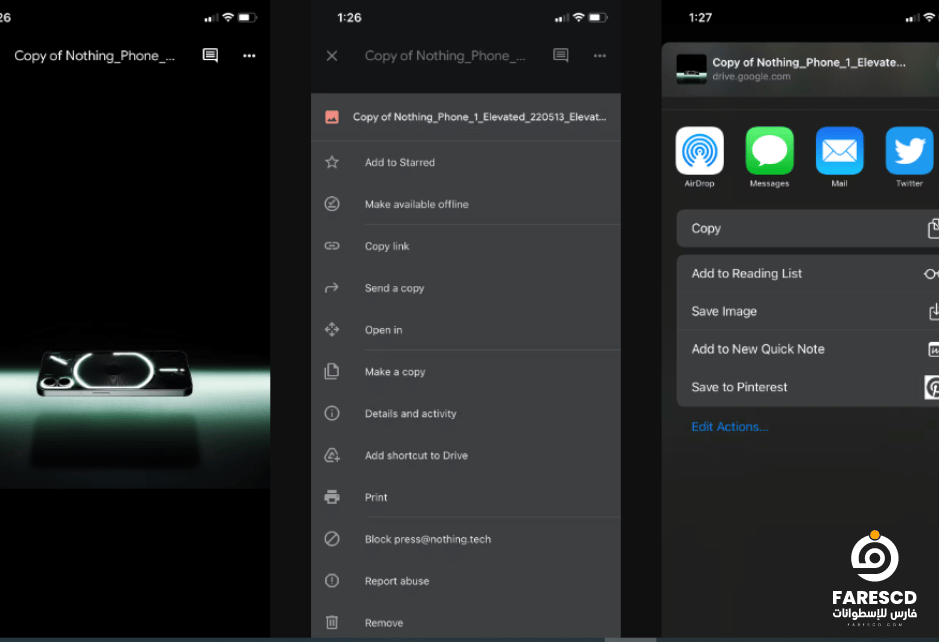The image size is (939, 642).
Task: Choose Block press@nothing.tech
Action: tap(466, 539)
